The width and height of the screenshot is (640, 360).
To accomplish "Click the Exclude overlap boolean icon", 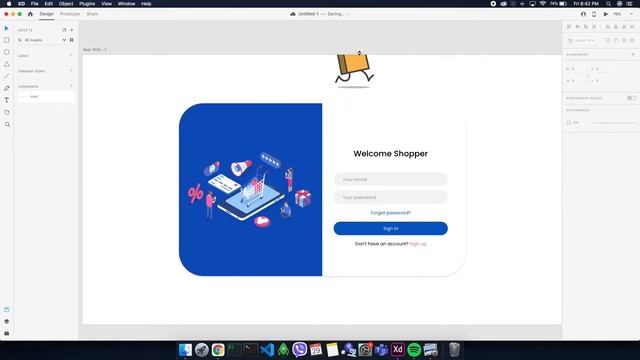I will point(632,40).
